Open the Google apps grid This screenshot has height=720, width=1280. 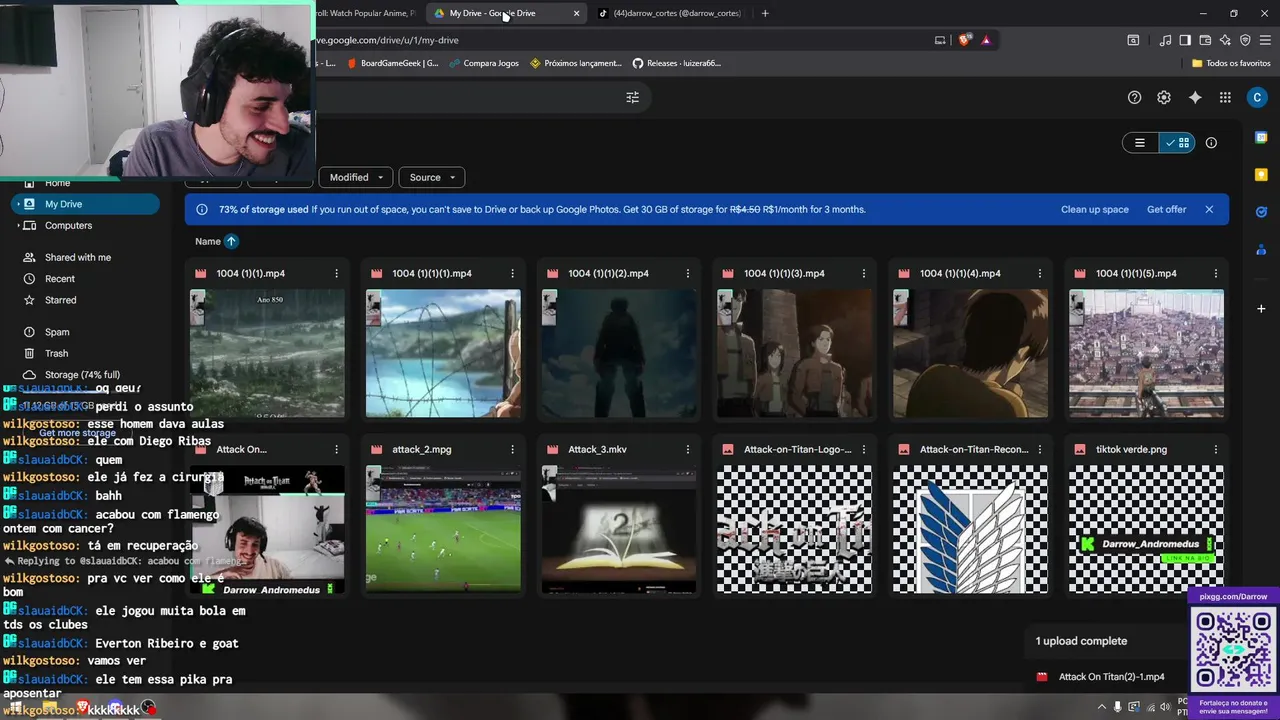1225,97
